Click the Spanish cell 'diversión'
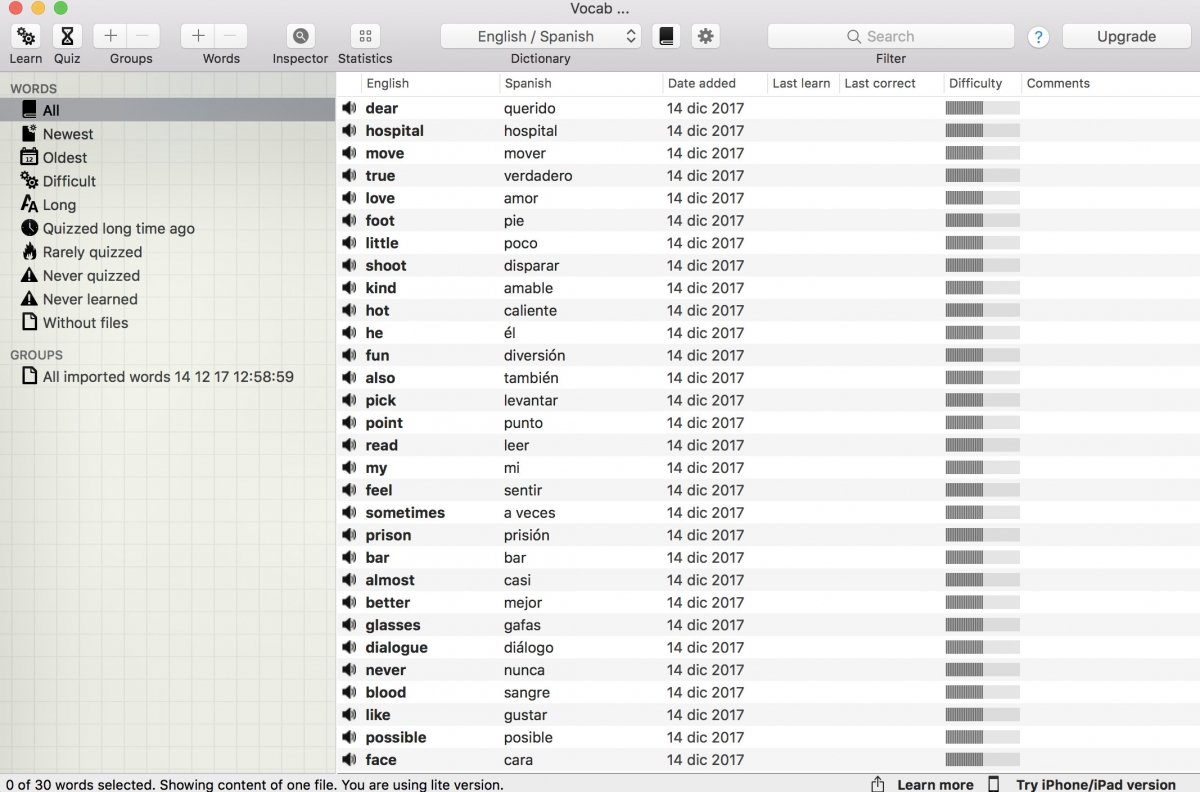The height and width of the screenshot is (792, 1200). click(534, 355)
